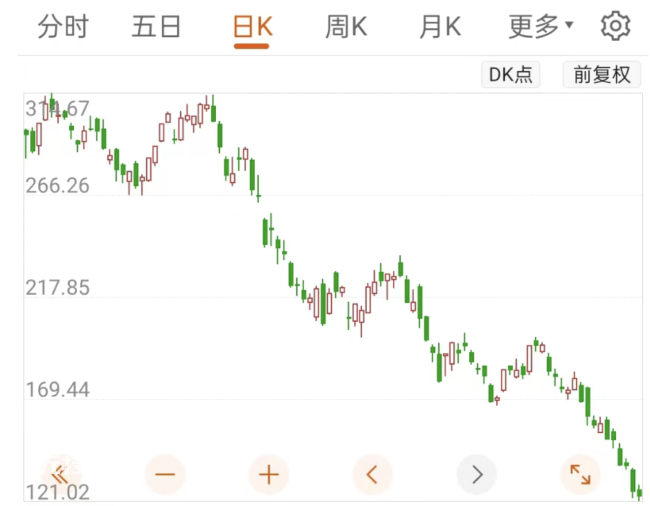Expand the 更多 more options dropdown

[x=541, y=27]
